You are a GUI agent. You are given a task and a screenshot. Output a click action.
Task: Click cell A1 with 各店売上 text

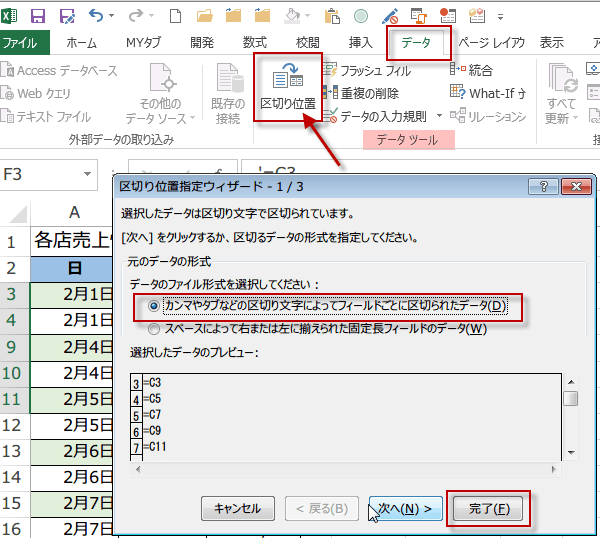tap(73, 241)
